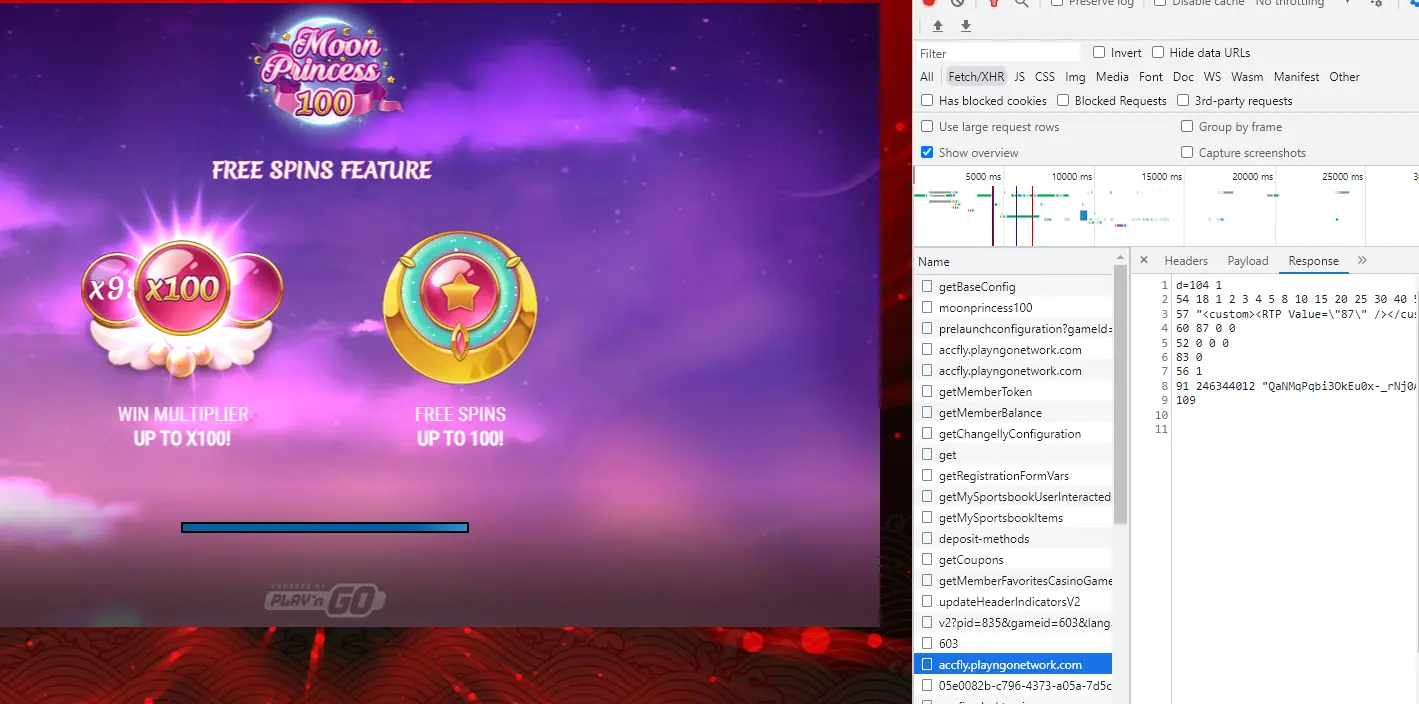1419x704 pixels.
Task: Filter network requests by JS
Action: coord(1019,77)
